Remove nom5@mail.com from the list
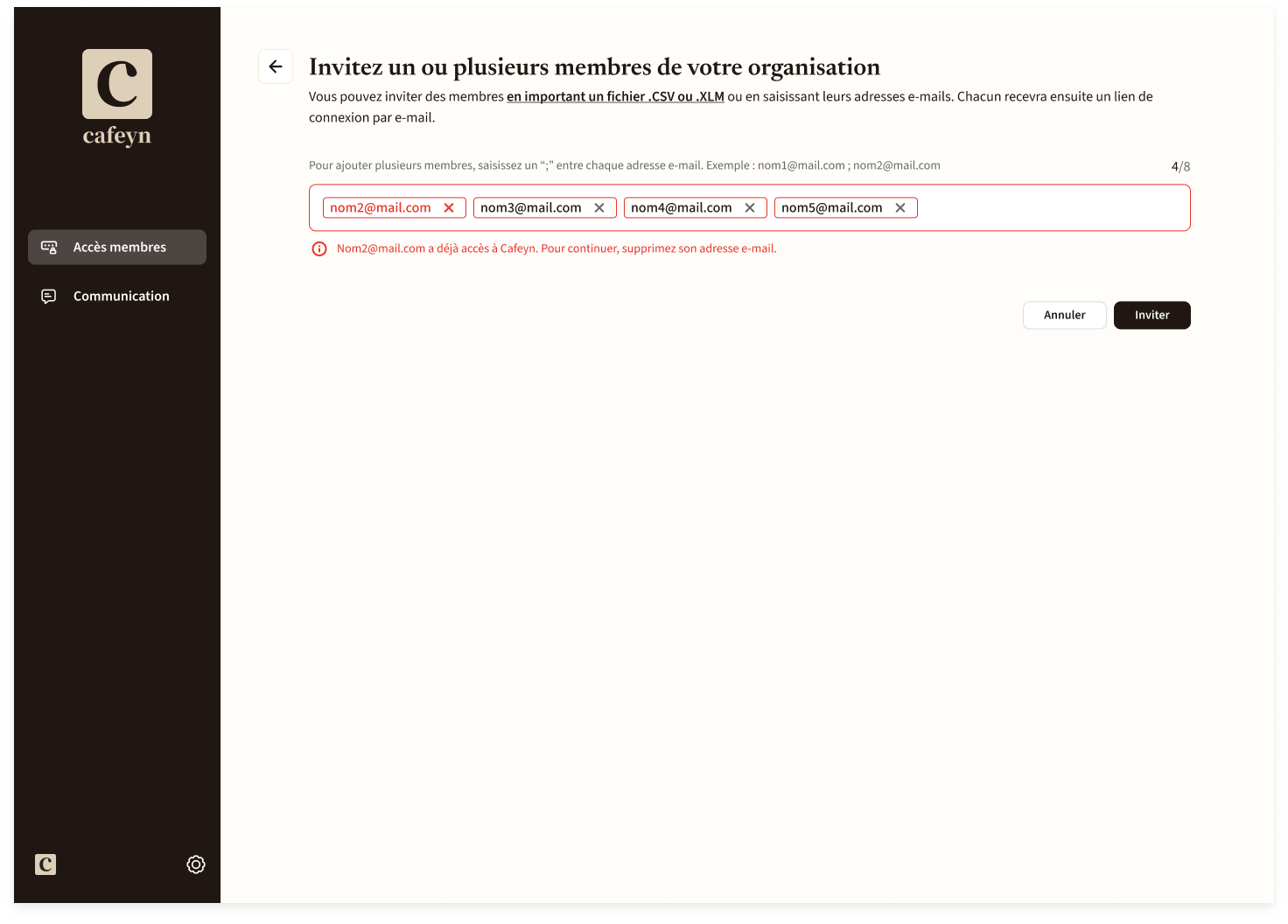1288x924 pixels. tap(900, 207)
